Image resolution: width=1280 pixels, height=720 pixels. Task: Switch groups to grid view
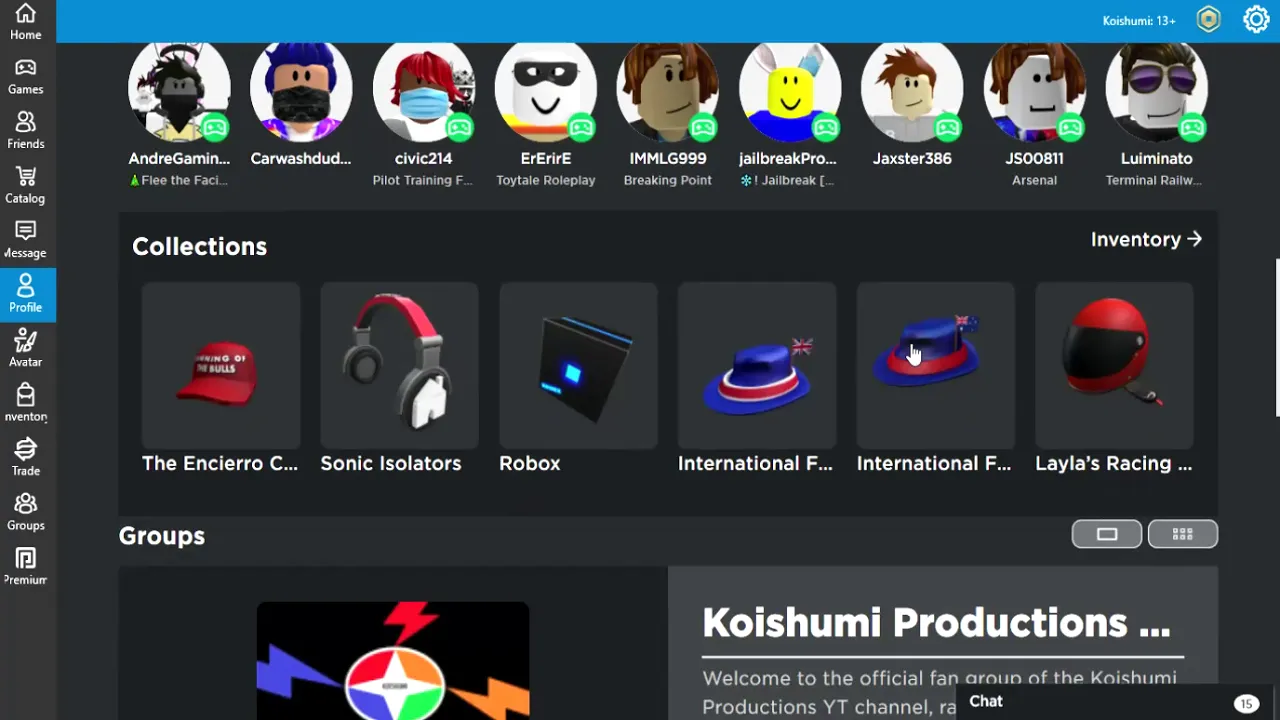click(x=1183, y=534)
